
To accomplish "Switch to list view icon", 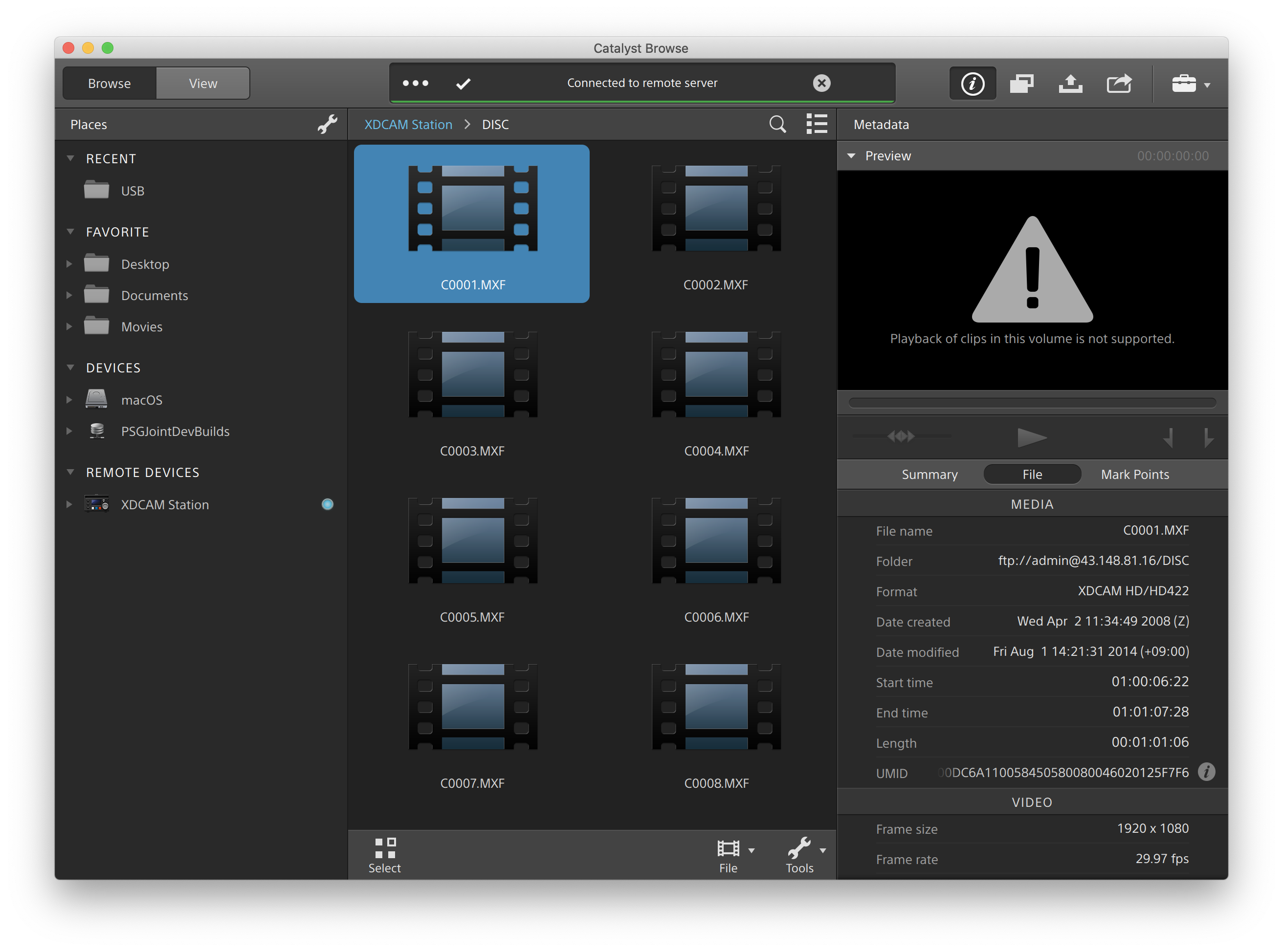I will click(x=817, y=124).
